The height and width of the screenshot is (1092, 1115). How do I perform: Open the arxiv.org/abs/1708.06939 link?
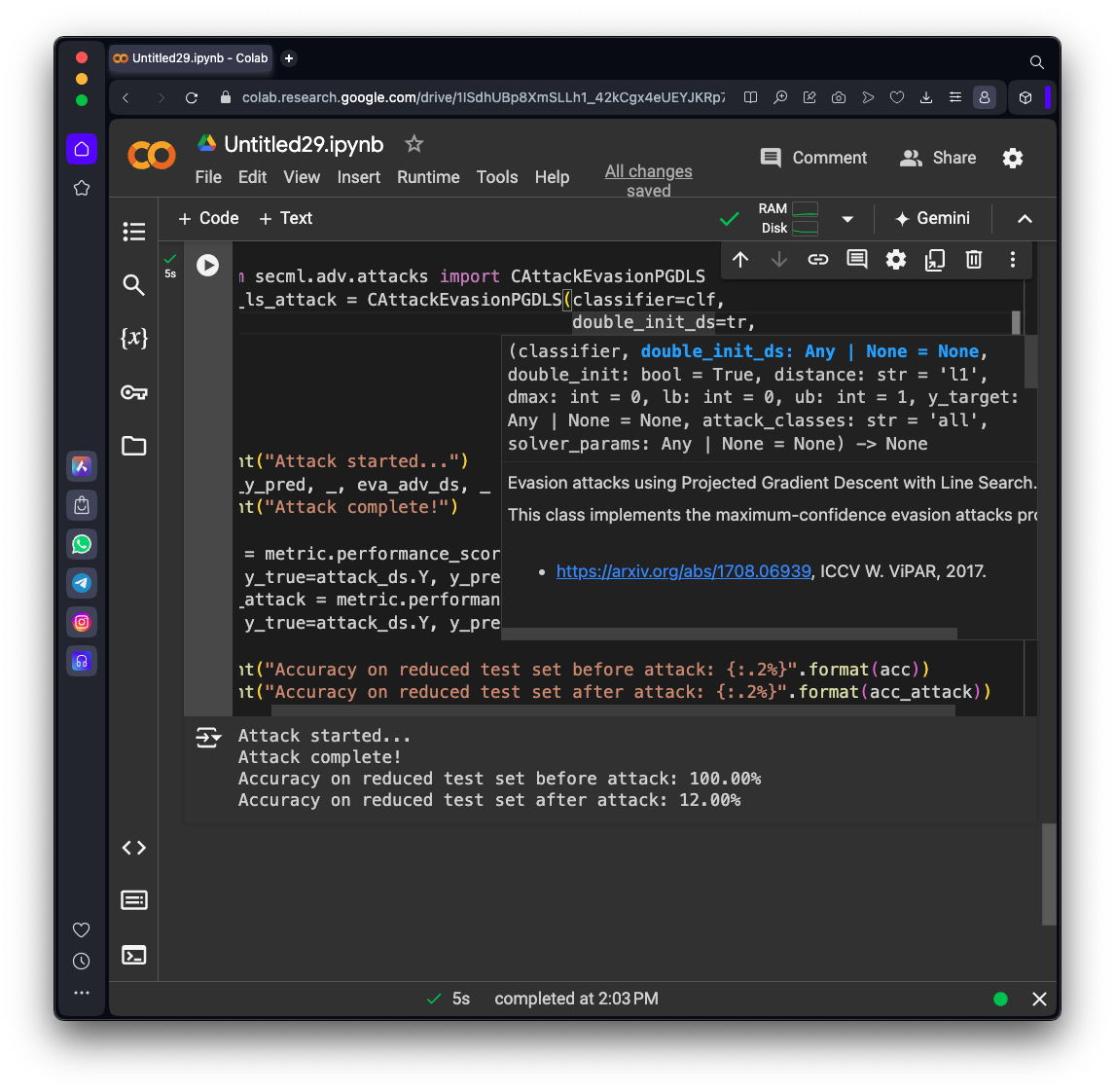pos(683,571)
